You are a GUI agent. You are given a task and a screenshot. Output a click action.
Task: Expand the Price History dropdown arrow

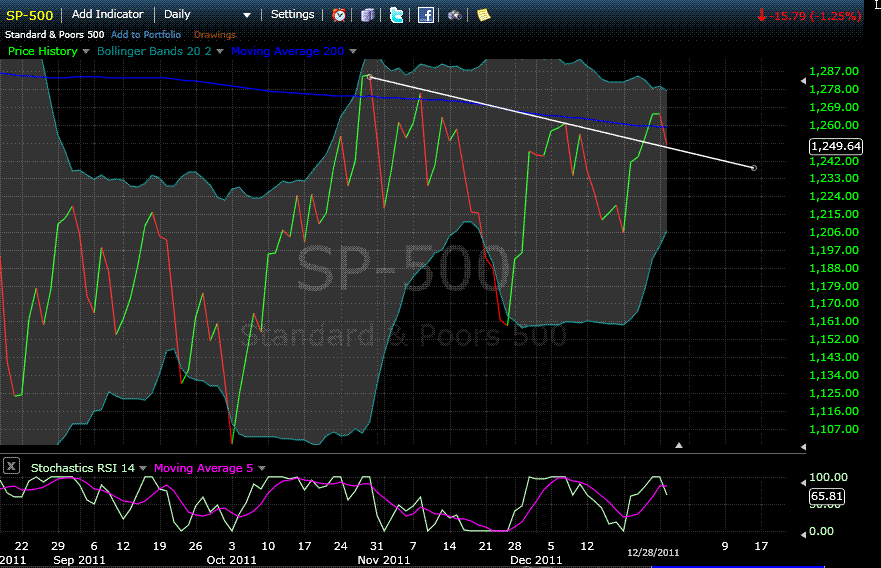point(86,51)
